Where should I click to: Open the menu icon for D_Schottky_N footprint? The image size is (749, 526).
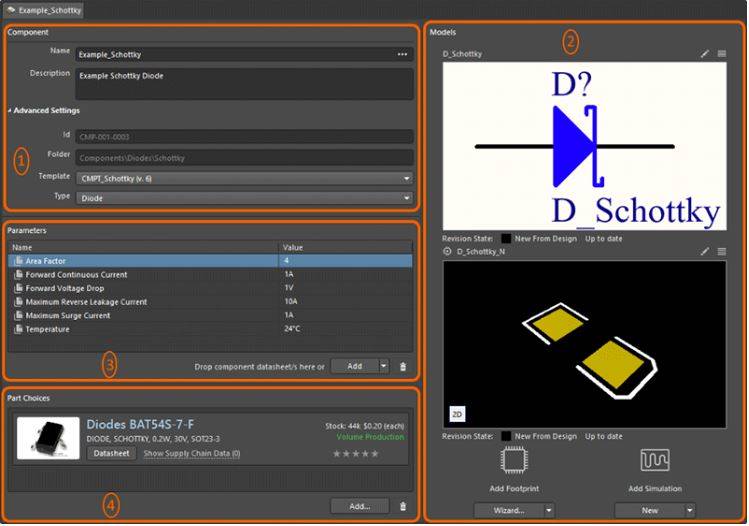click(x=721, y=252)
